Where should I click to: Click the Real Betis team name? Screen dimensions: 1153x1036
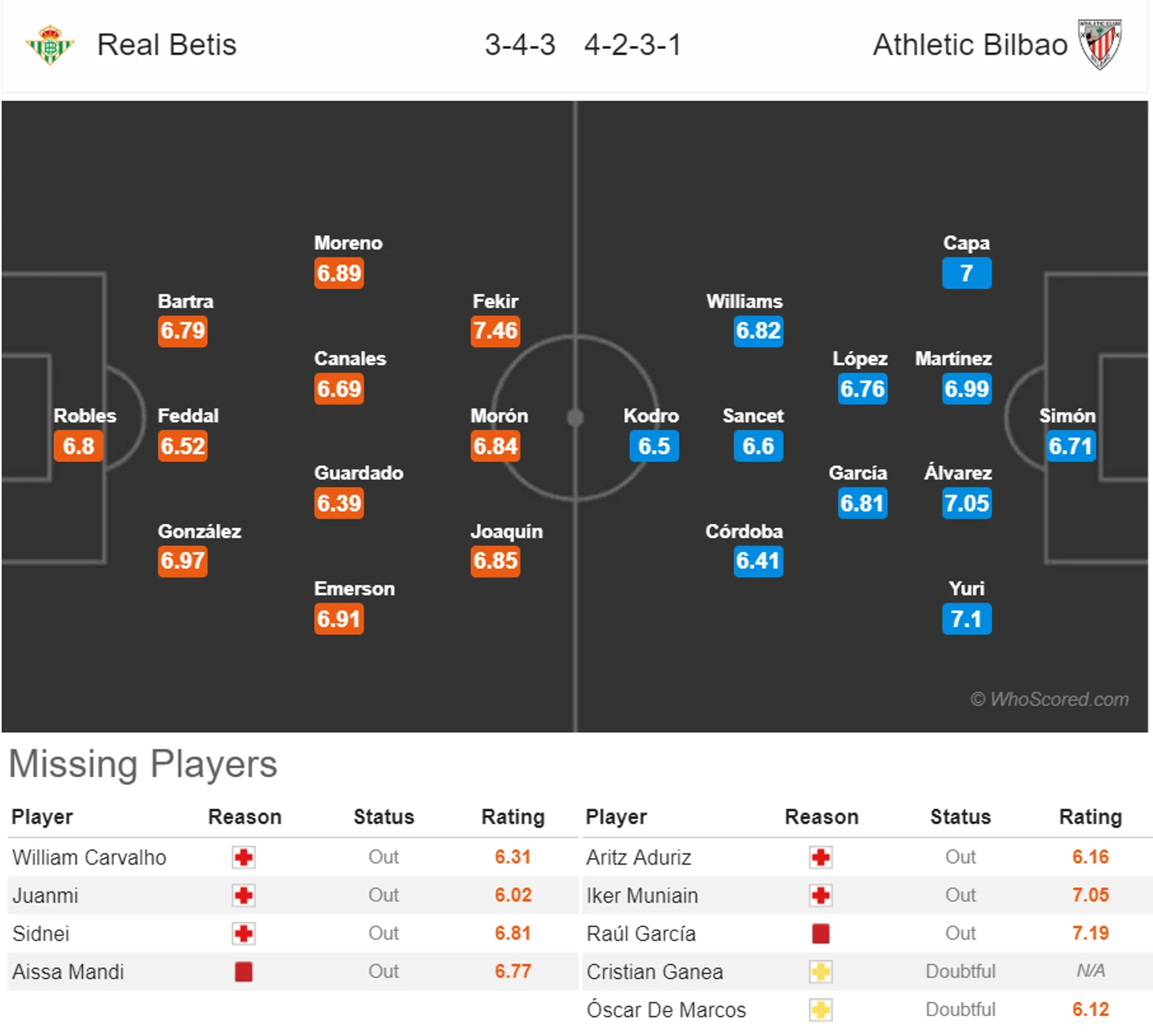(x=167, y=45)
